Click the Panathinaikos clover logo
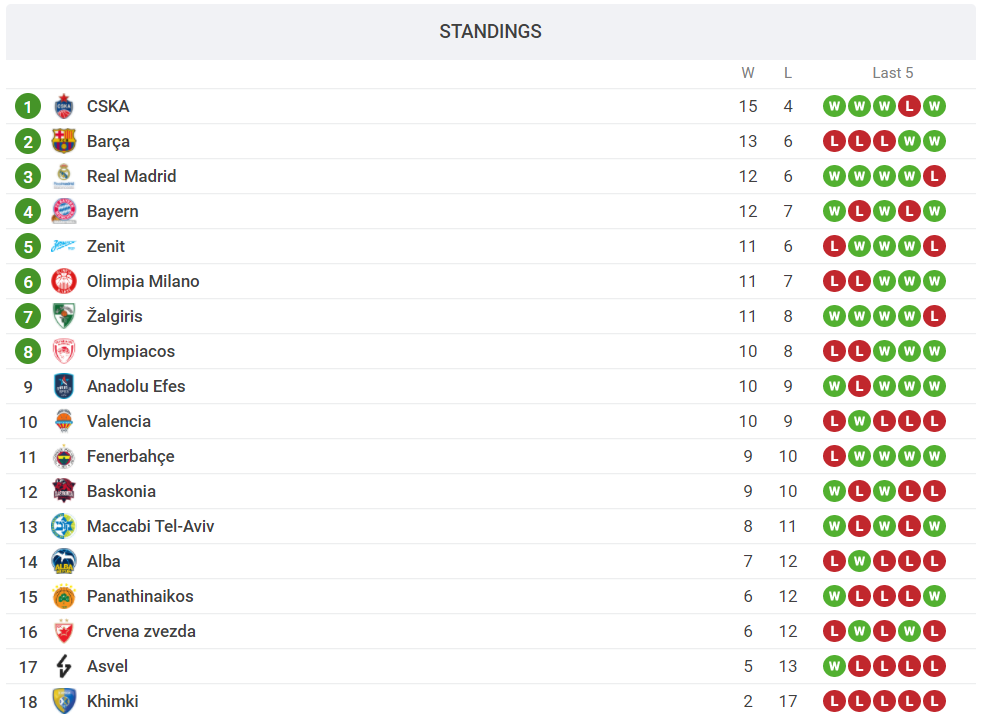 click(64, 596)
